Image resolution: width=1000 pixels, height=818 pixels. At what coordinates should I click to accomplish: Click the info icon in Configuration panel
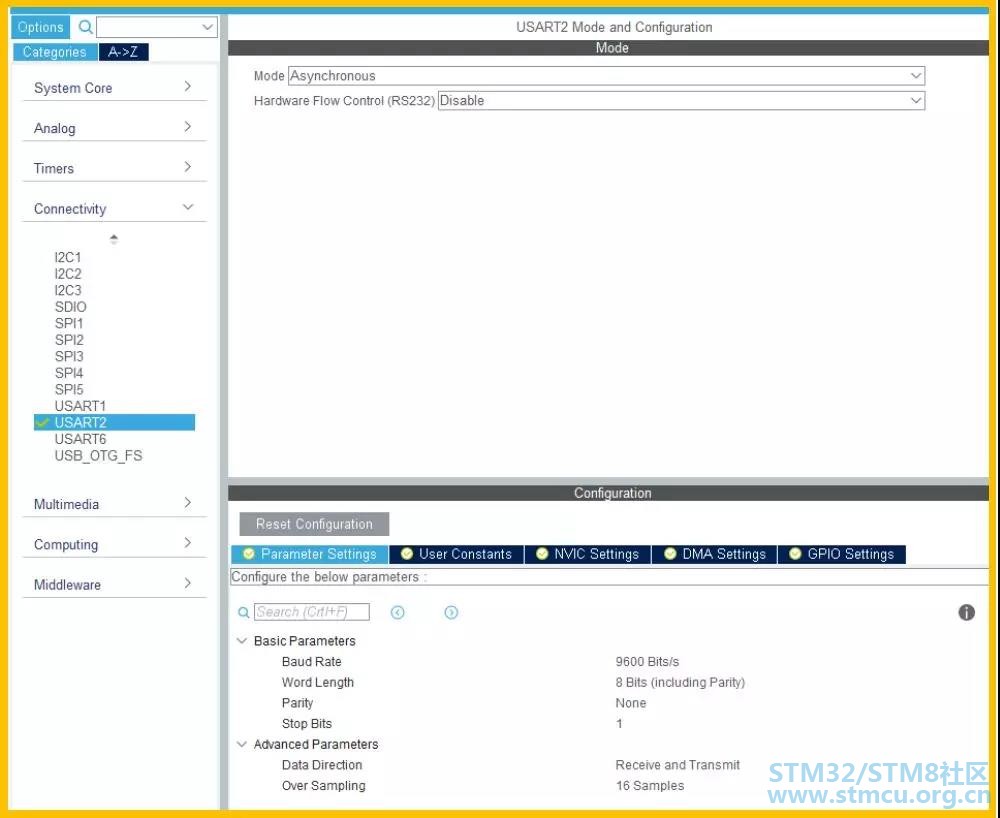(x=966, y=613)
